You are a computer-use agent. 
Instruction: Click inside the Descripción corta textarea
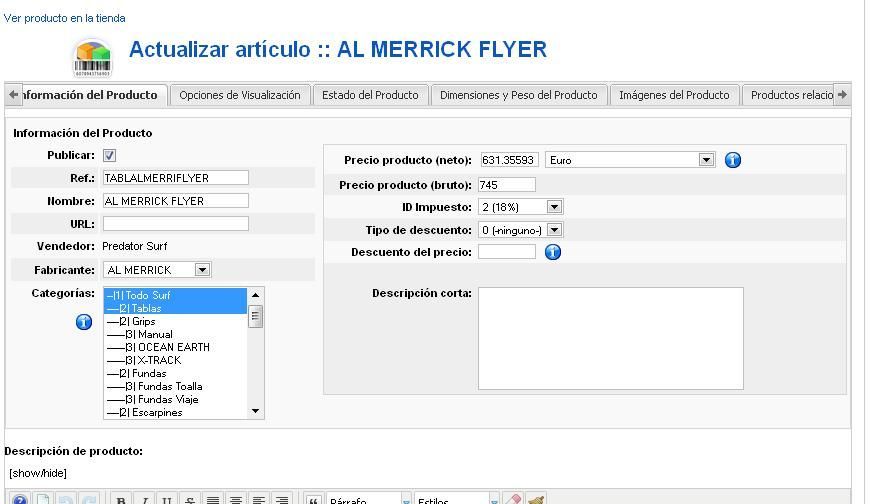[610, 338]
